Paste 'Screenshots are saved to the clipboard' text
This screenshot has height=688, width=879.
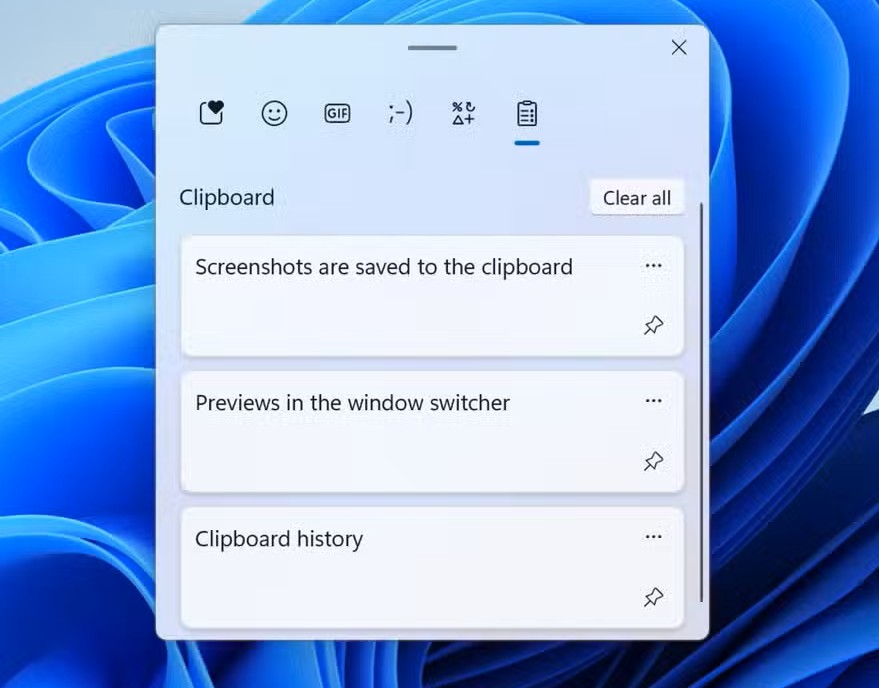pos(384,267)
